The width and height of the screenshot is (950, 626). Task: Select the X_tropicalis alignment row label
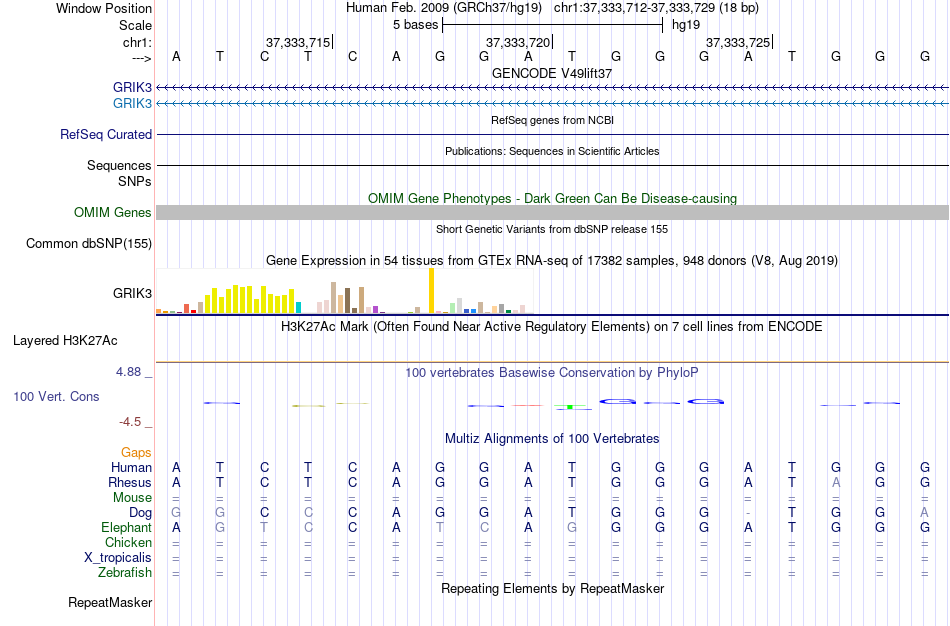[x=118, y=558]
